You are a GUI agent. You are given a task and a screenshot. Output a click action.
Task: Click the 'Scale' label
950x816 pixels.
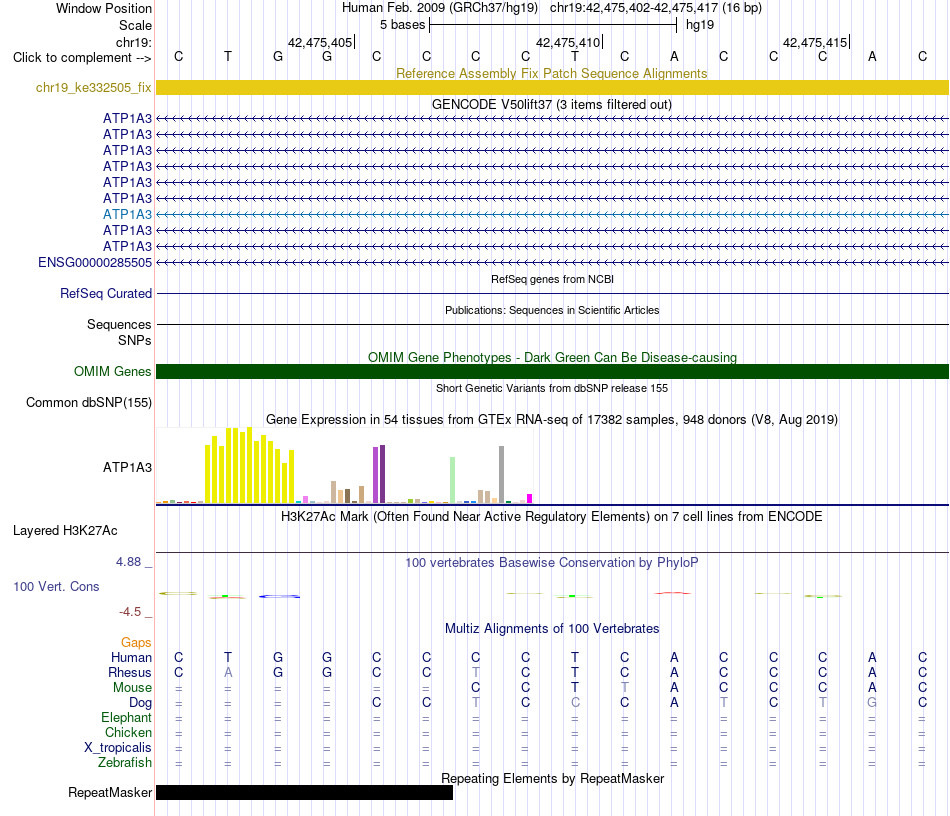point(135,25)
